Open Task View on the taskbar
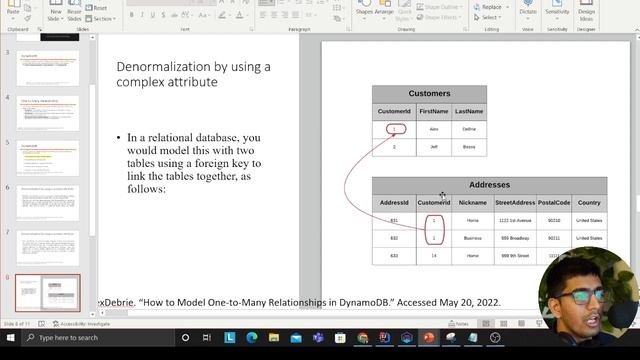Image resolution: width=640 pixels, height=360 pixels. point(207,338)
